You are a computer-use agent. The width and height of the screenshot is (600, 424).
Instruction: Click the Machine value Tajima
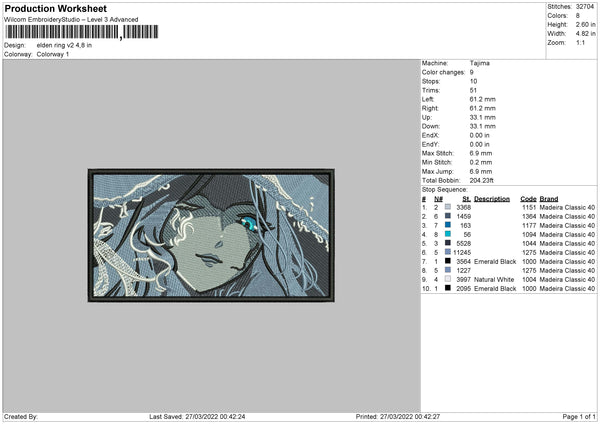point(479,63)
